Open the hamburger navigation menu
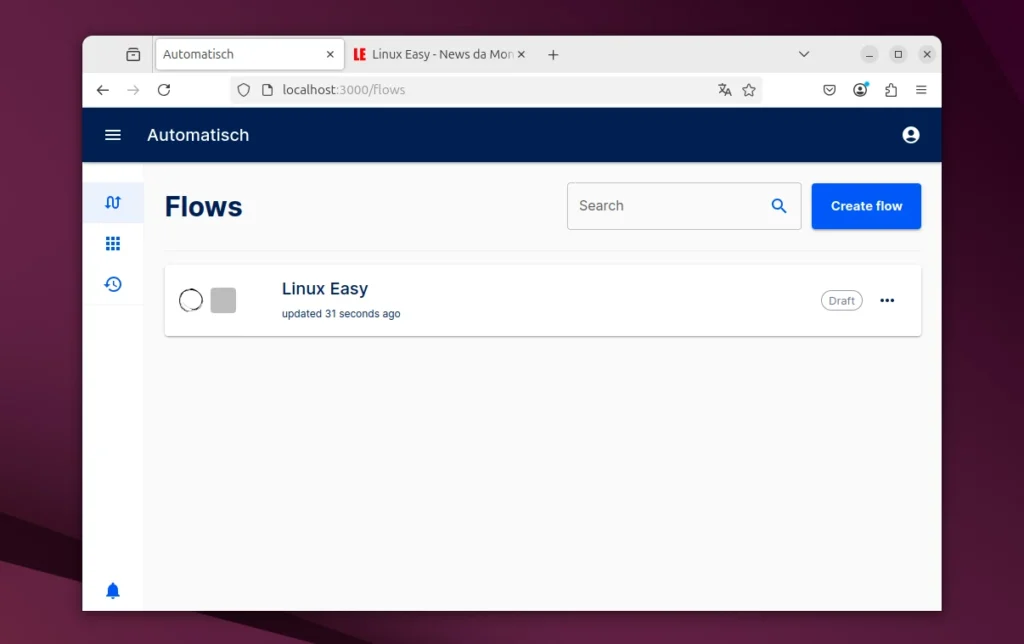Image resolution: width=1024 pixels, height=644 pixels. pyautogui.click(x=113, y=135)
